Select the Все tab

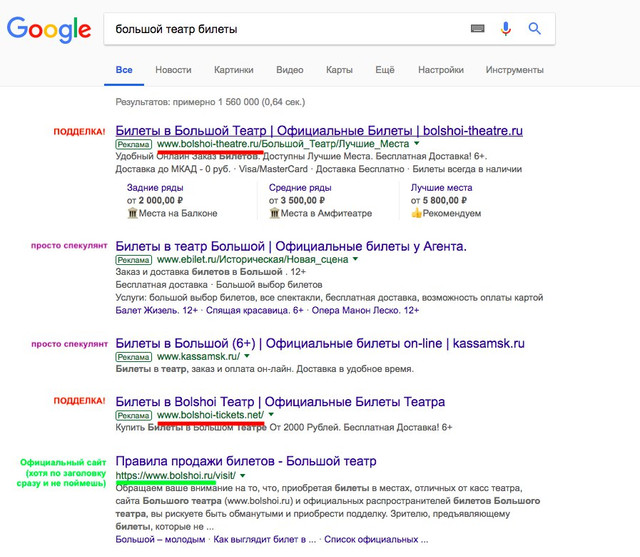tap(124, 70)
